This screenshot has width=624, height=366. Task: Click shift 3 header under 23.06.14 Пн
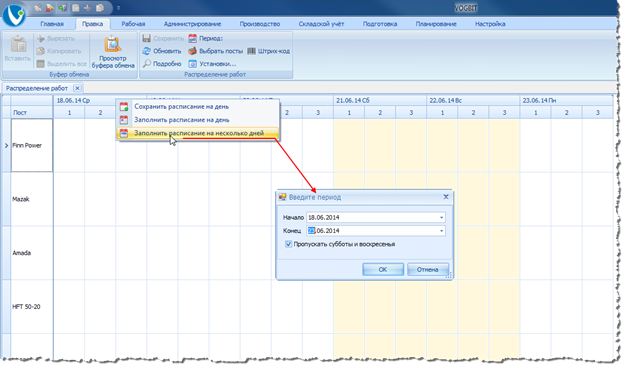click(597, 113)
